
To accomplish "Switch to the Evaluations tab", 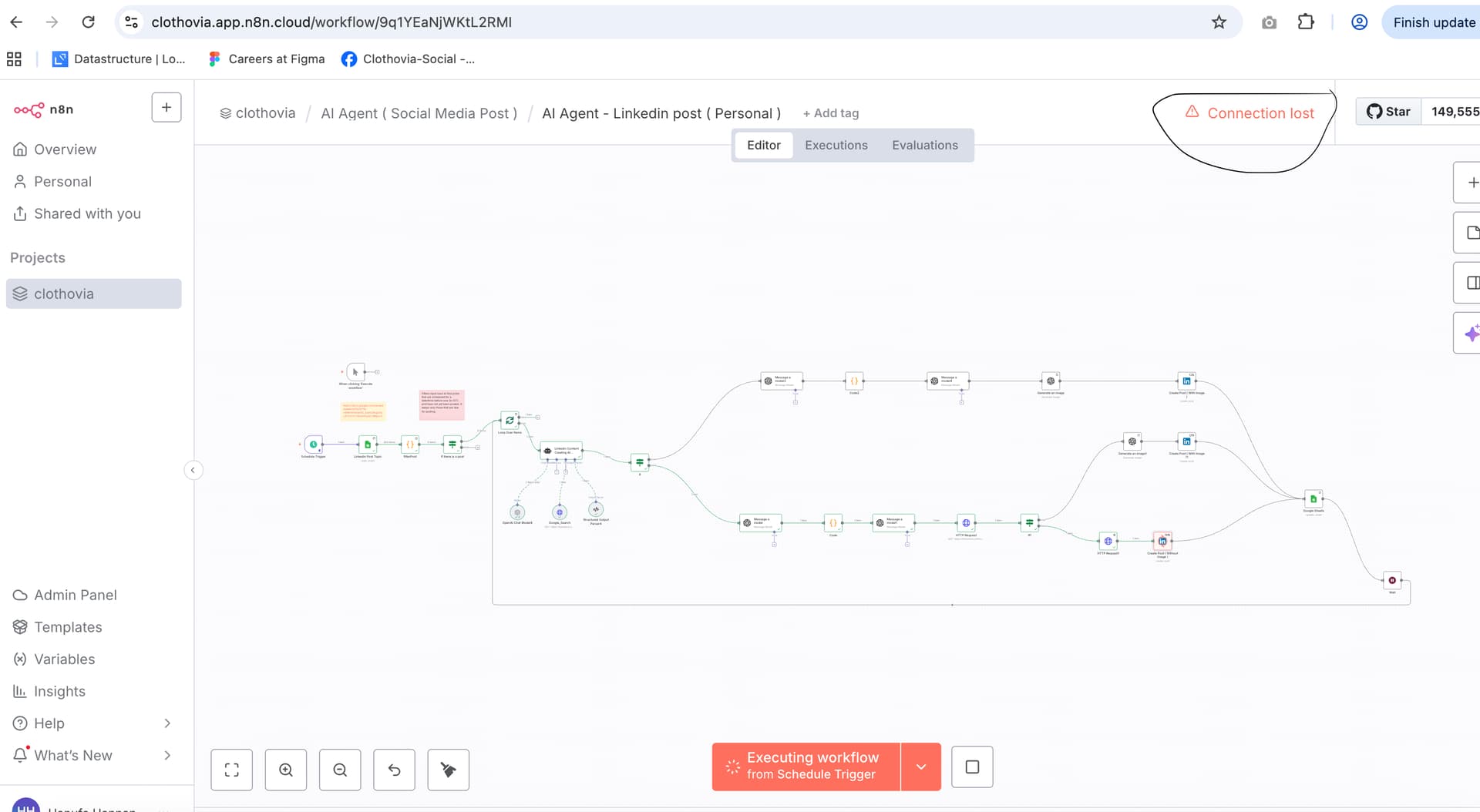I will 924,145.
